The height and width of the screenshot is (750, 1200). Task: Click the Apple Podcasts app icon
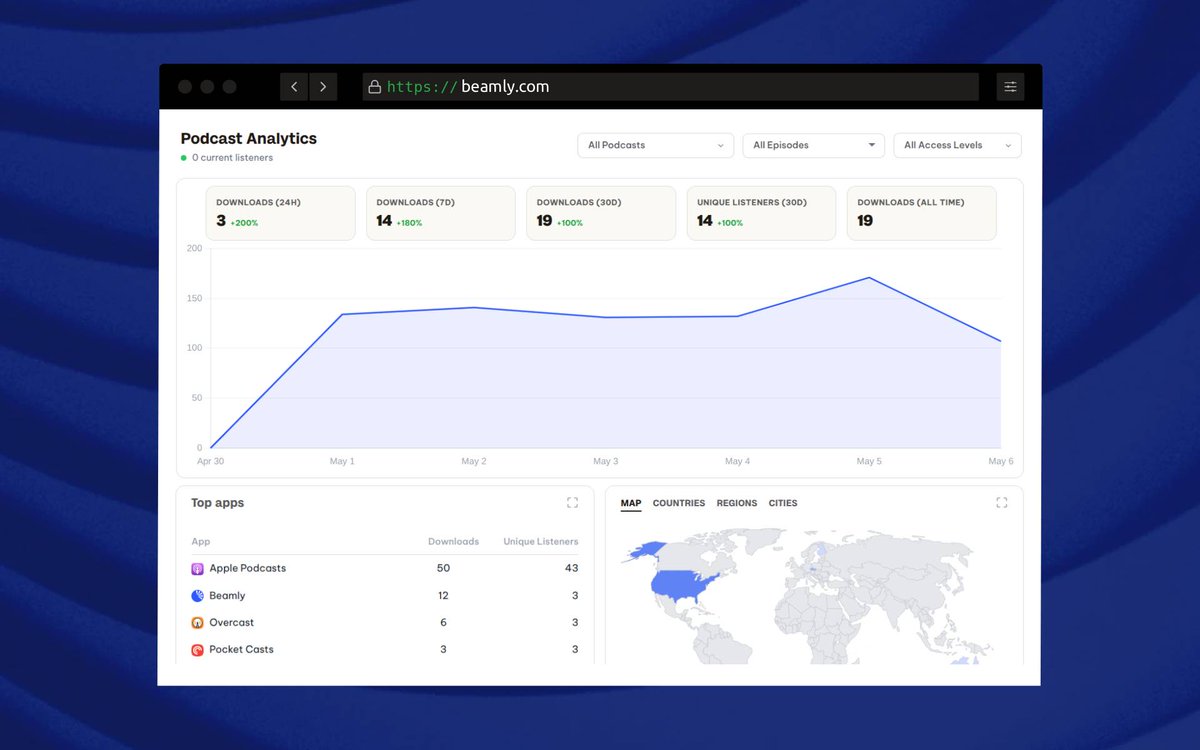tap(198, 569)
